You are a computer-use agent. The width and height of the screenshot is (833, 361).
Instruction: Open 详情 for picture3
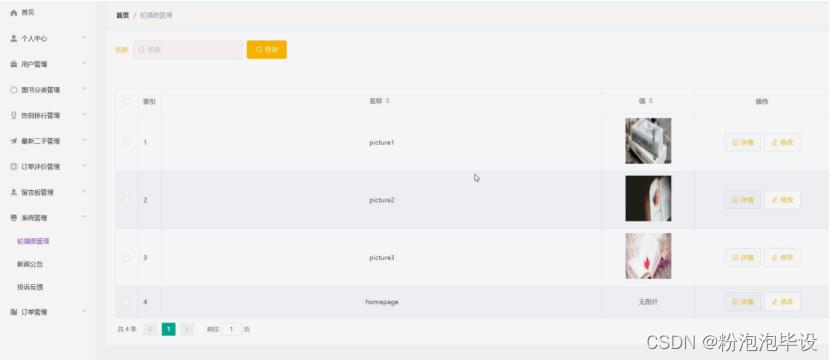point(743,257)
